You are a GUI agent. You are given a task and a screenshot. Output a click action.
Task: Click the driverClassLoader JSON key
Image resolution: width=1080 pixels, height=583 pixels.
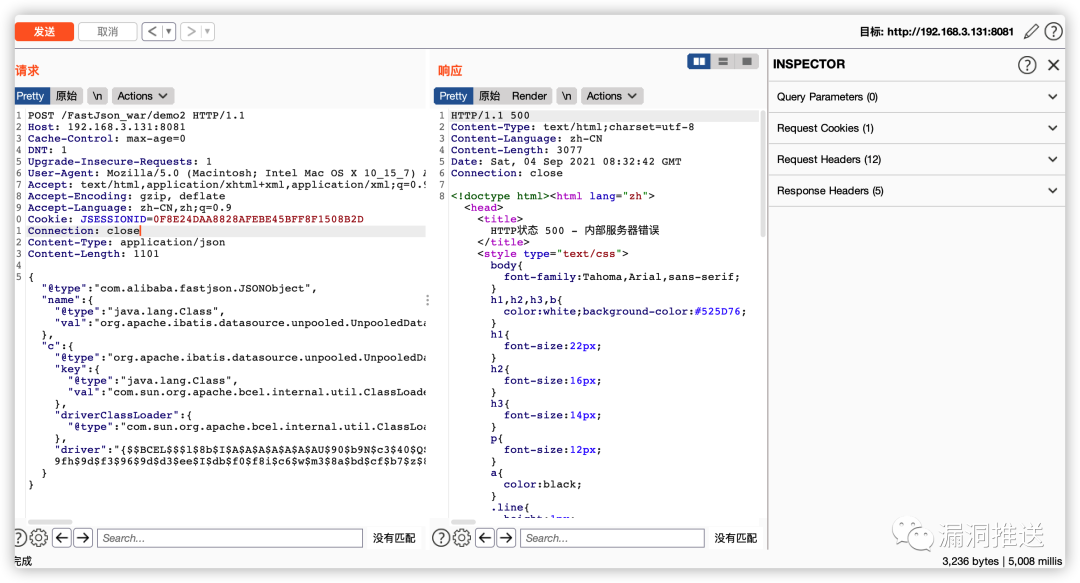pos(120,415)
